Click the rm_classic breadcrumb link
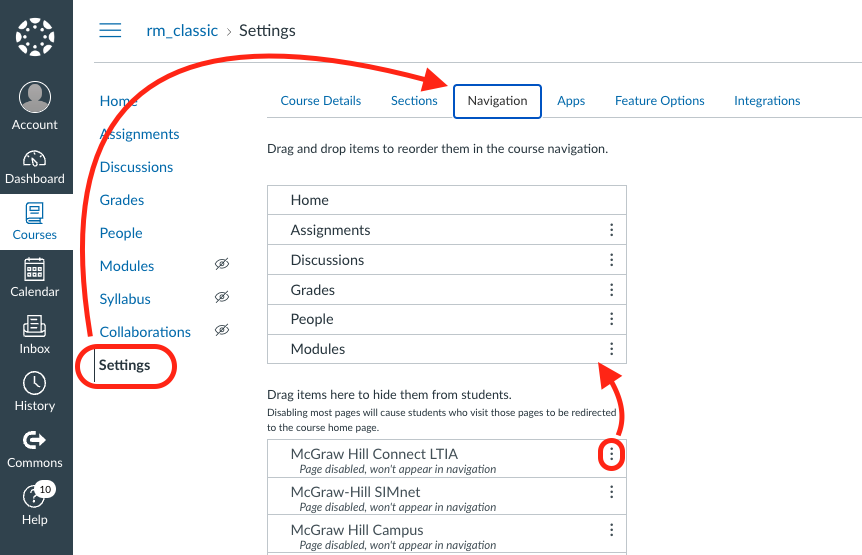 181,30
